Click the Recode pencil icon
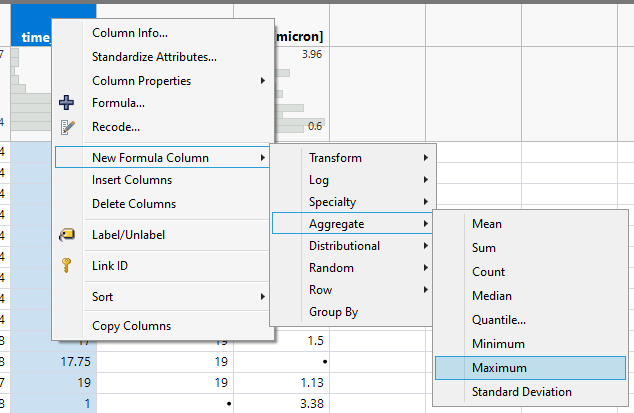634x413 pixels. [x=67, y=127]
